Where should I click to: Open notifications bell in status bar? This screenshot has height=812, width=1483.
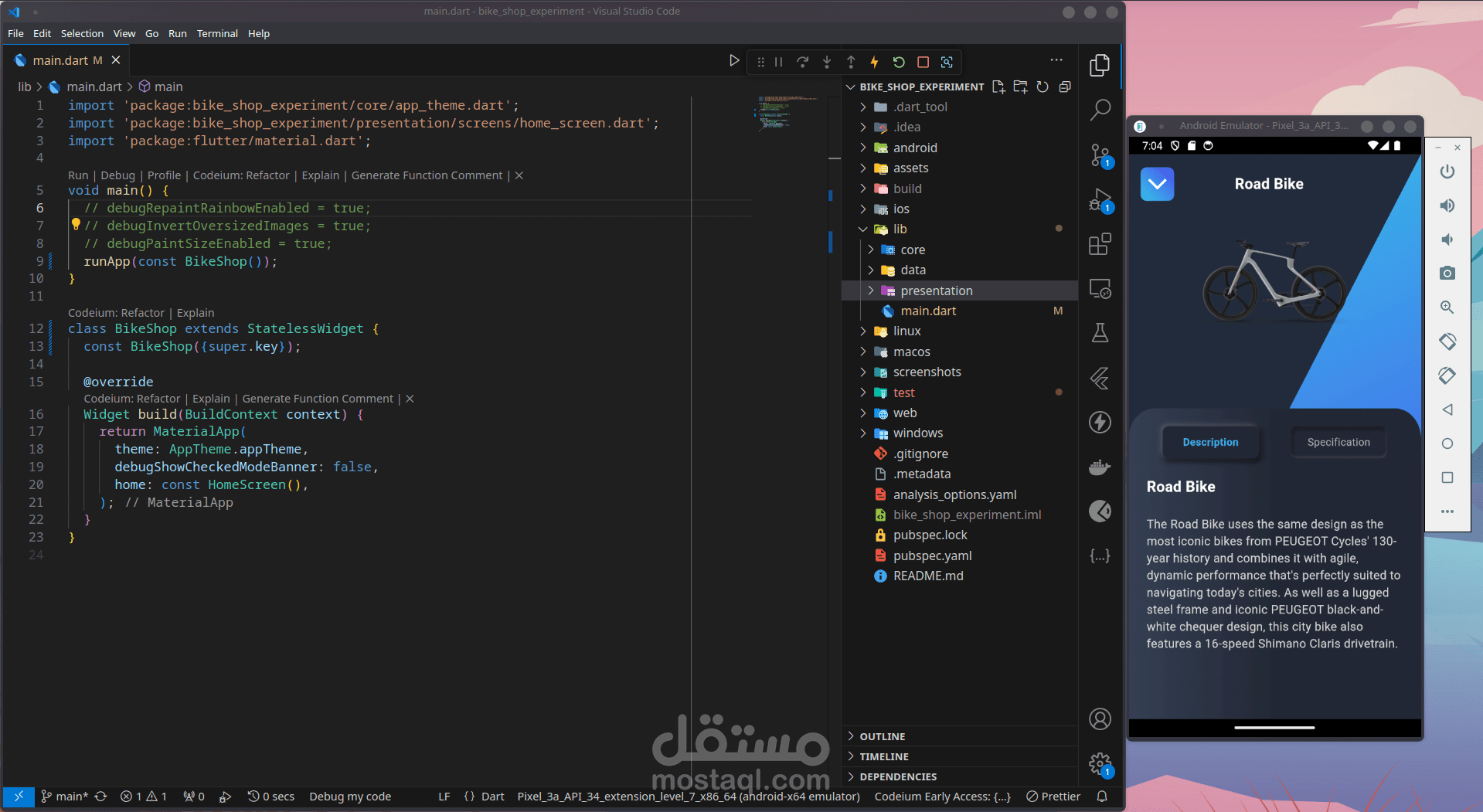[x=1102, y=797]
